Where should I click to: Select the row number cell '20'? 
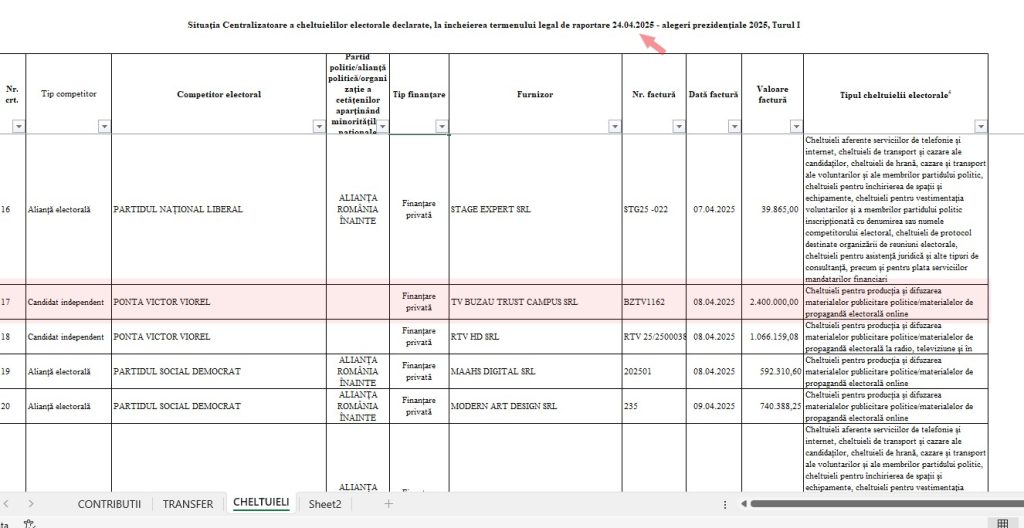pyautogui.click(x=12, y=406)
